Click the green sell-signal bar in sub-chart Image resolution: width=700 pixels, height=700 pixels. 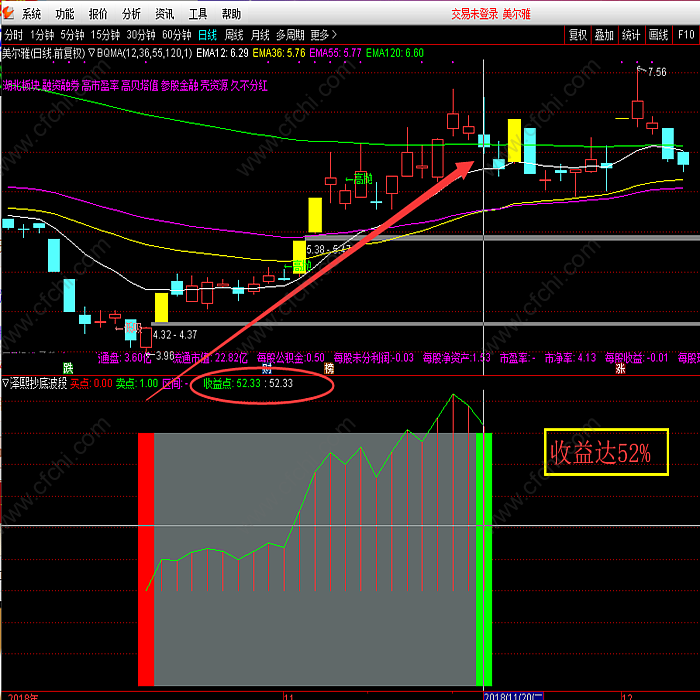click(x=484, y=559)
